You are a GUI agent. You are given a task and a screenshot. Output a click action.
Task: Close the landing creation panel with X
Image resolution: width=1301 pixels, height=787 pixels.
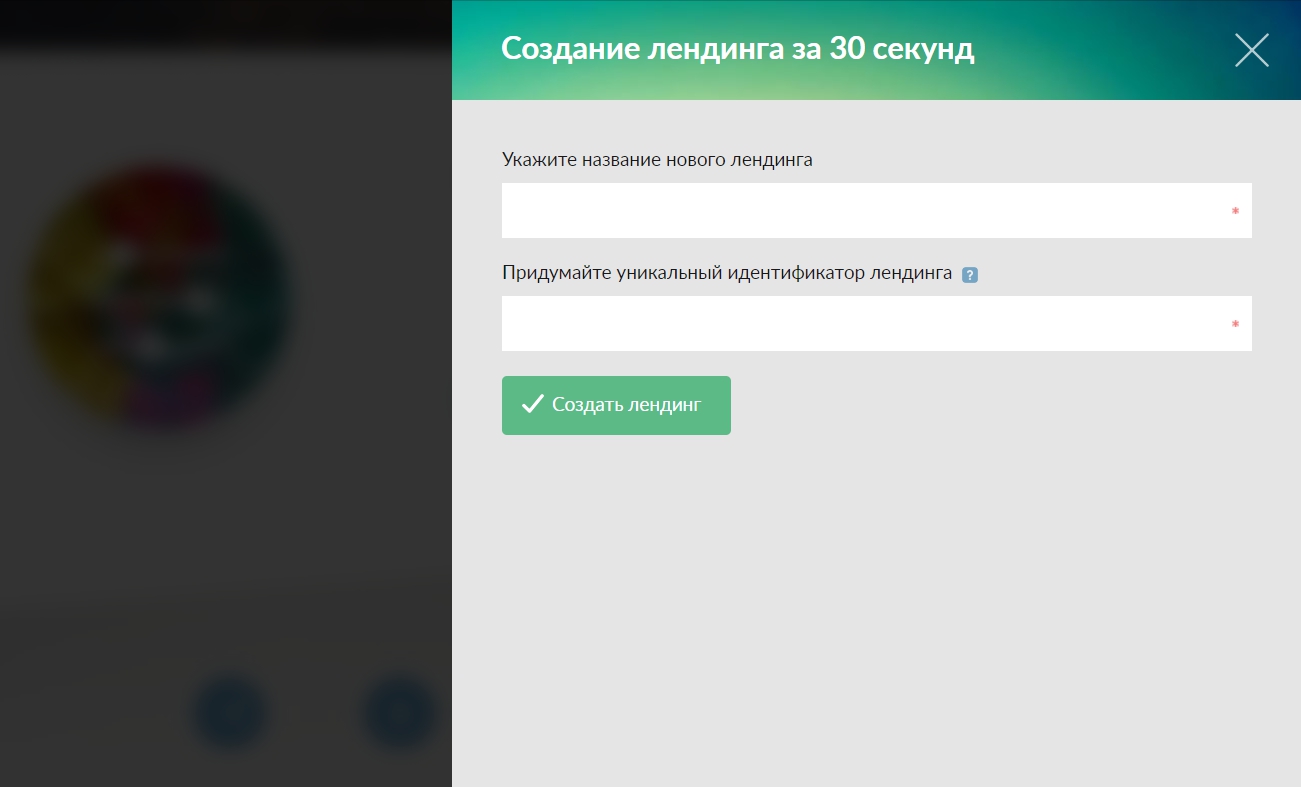click(x=1251, y=50)
